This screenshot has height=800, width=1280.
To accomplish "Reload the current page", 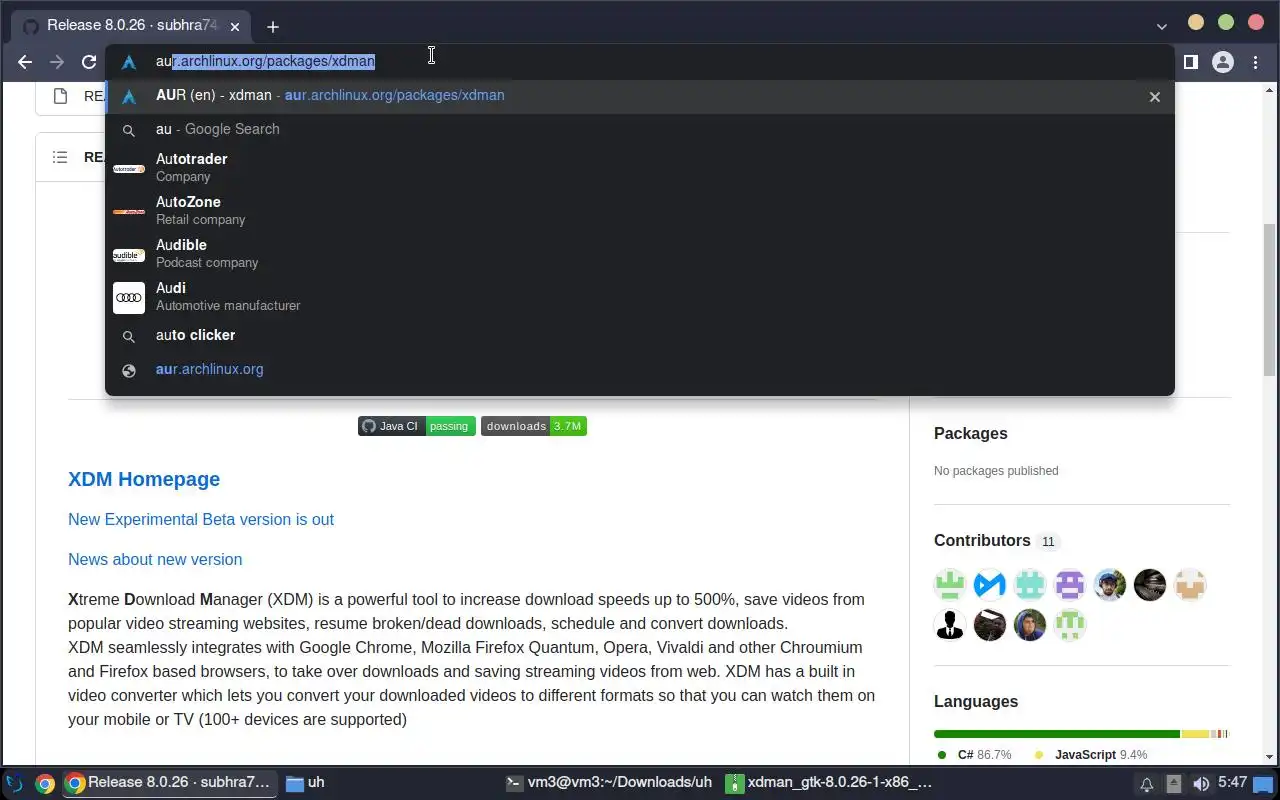I will [89, 62].
